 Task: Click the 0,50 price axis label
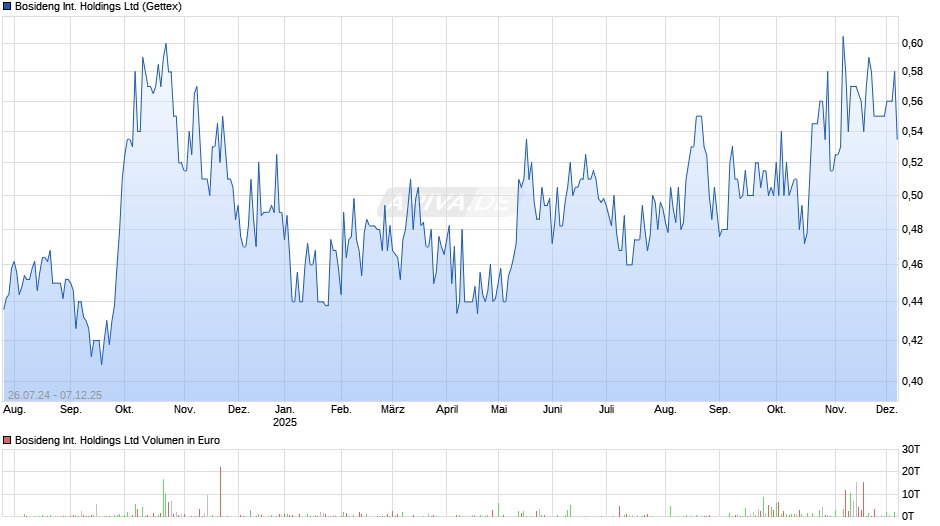click(x=912, y=195)
